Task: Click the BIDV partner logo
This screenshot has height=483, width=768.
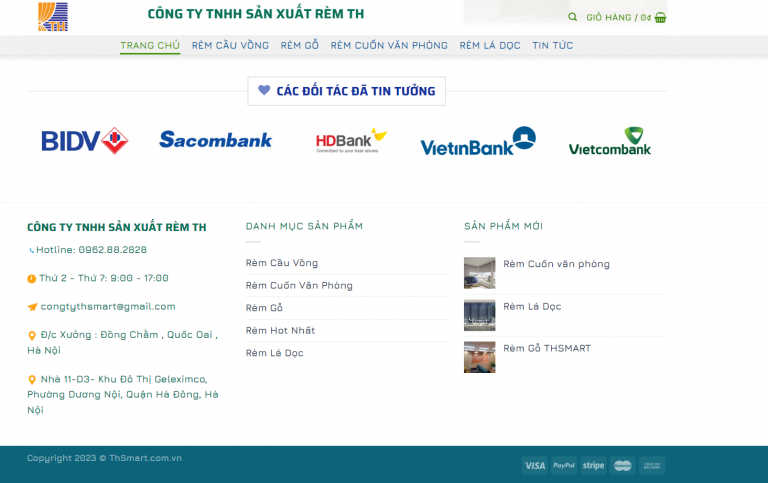Action: tap(85, 141)
